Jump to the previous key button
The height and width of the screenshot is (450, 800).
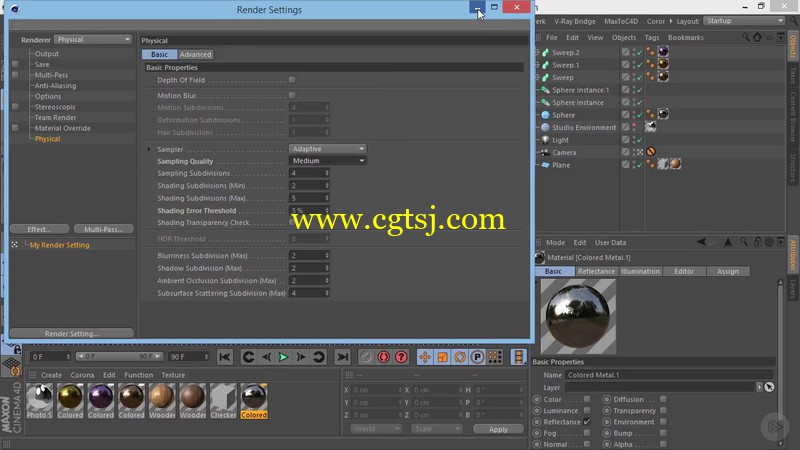pyautogui.click(x=248, y=357)
